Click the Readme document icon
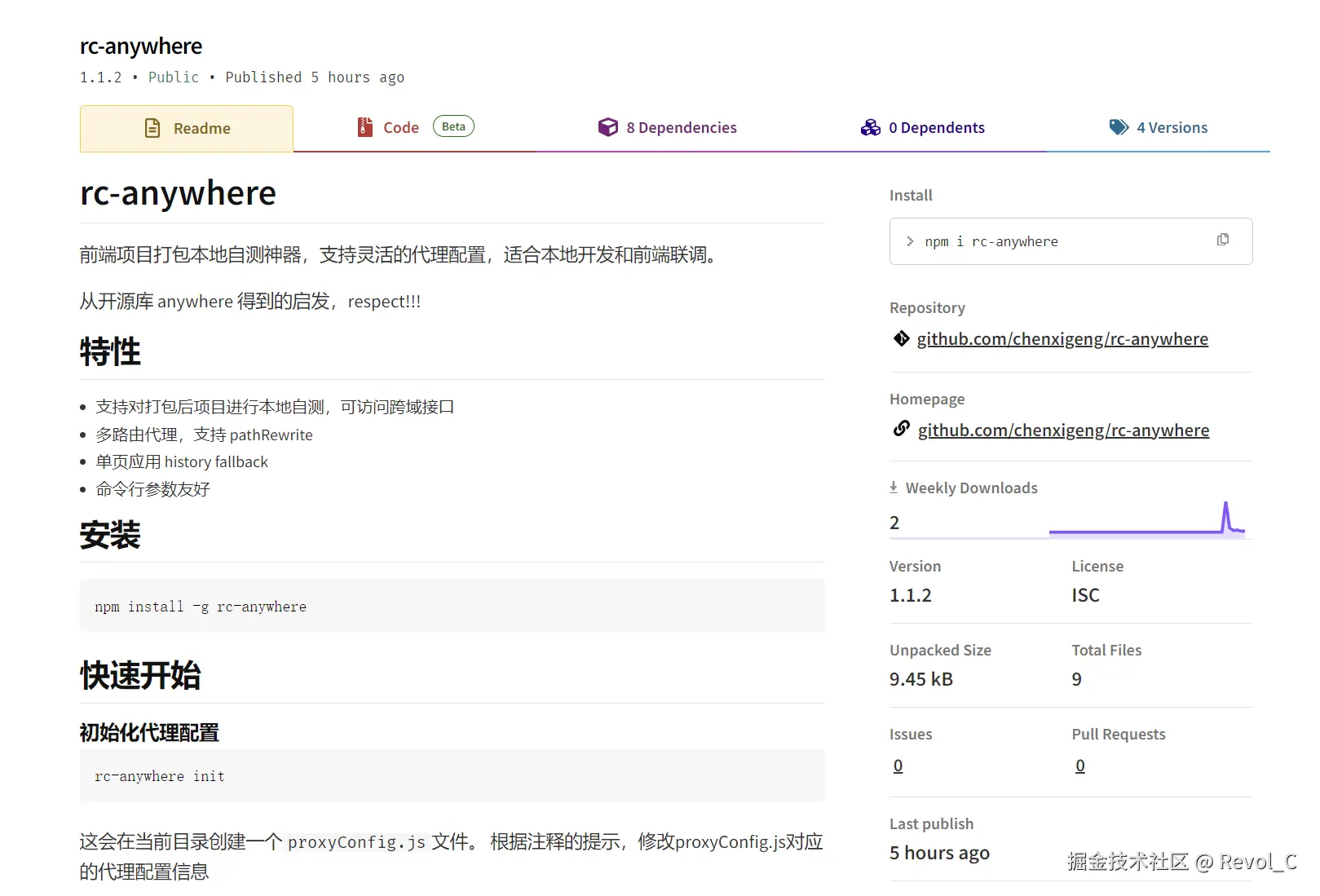The image size is (1320, 896). [152, 128]
